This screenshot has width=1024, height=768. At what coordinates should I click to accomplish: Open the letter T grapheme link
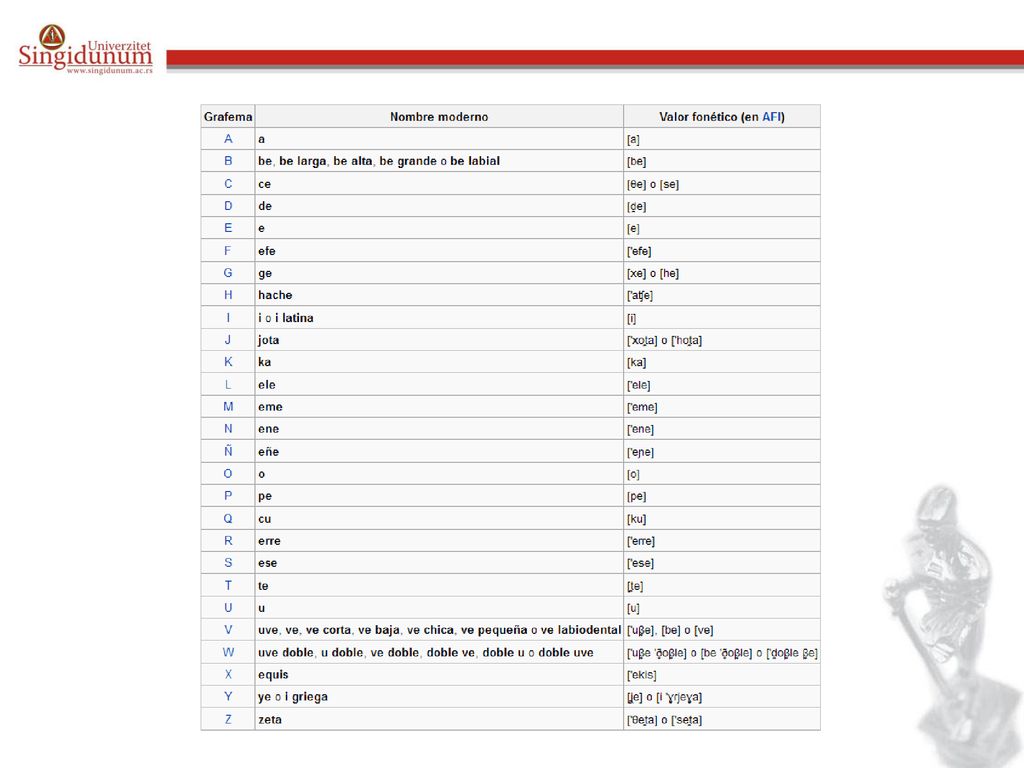pos(228,586)
